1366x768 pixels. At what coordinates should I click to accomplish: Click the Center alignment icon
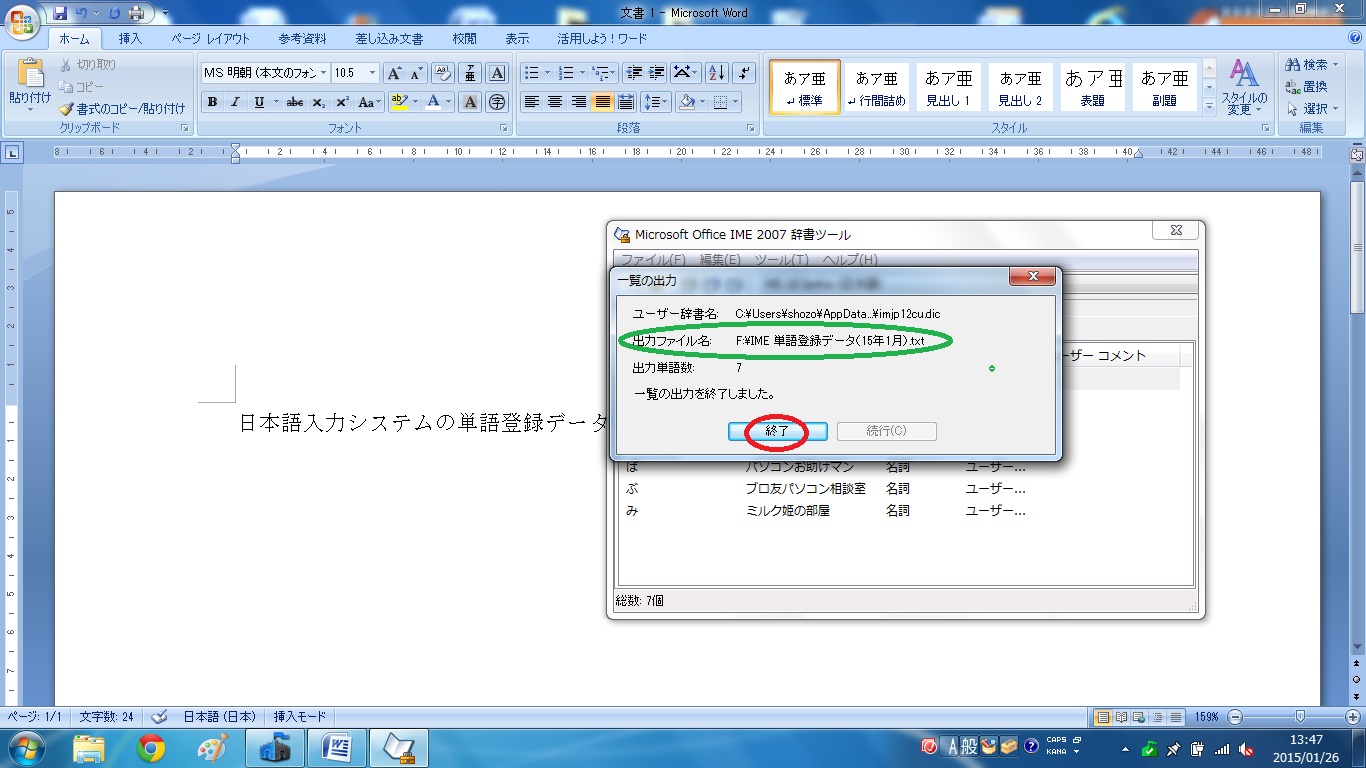[555, 102]
